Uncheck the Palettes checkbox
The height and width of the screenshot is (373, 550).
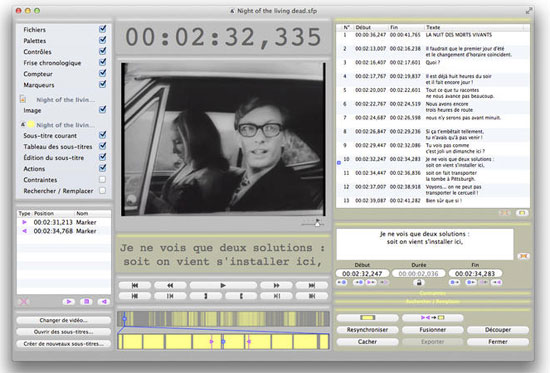pos(102,40)
